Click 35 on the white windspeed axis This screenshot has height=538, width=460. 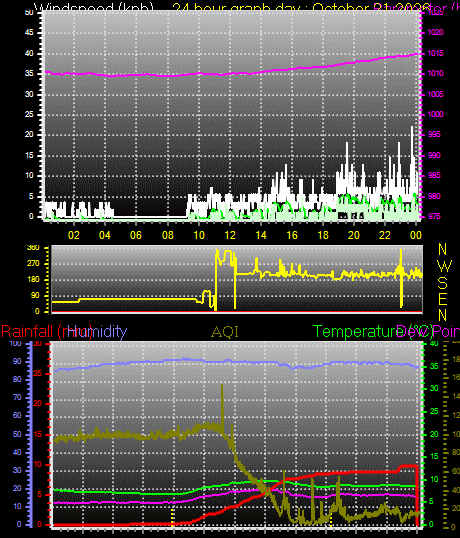tap(29, 73)
